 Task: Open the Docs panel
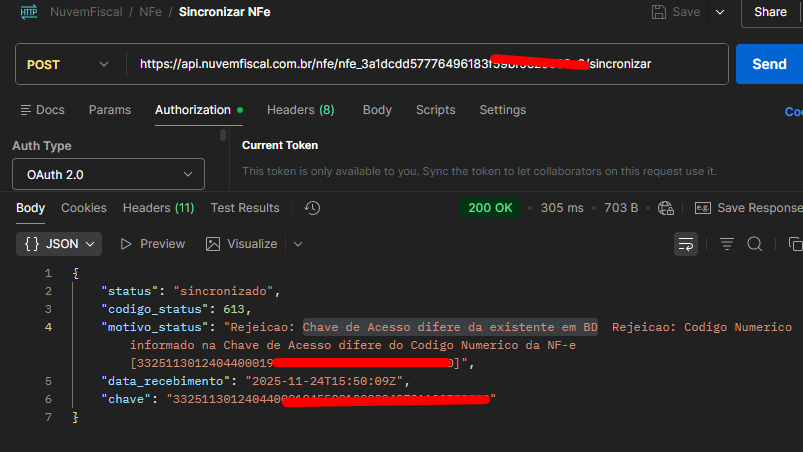[x=42, y=110]
